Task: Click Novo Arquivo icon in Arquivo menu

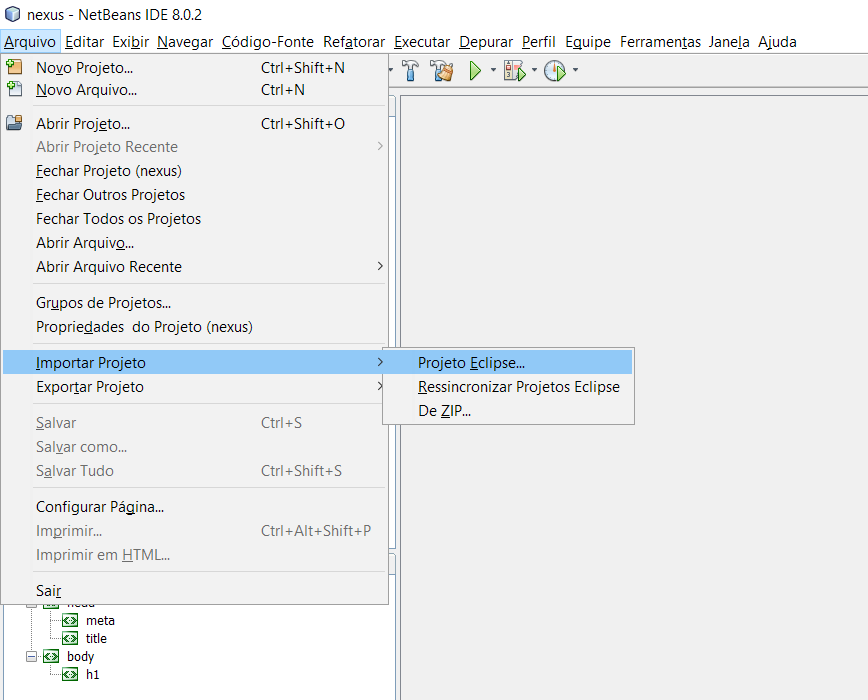Action: [14, 89]
